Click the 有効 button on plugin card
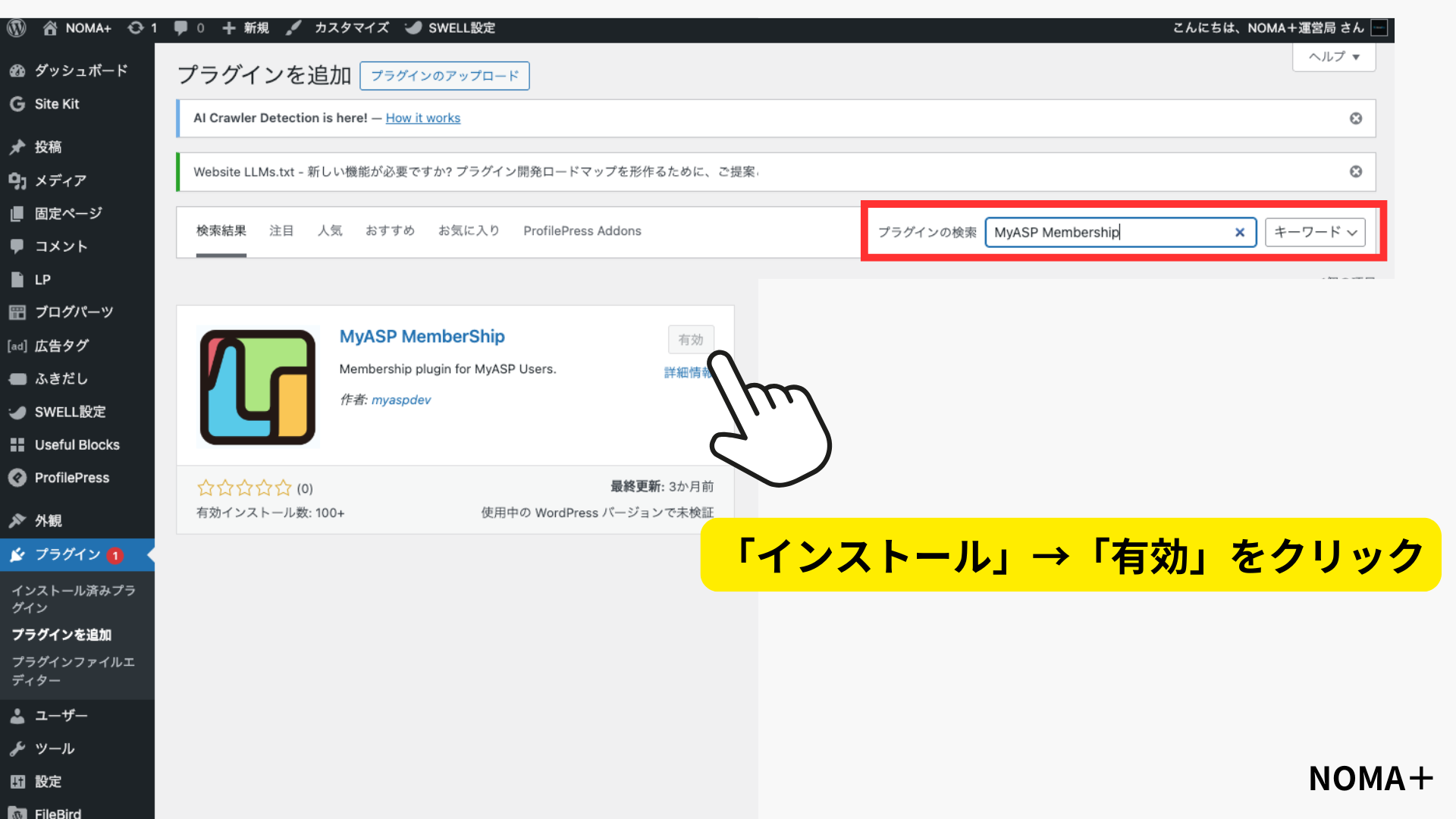Screen dimensions: 1456x819 pyautogui.click(x=690, y=340)
